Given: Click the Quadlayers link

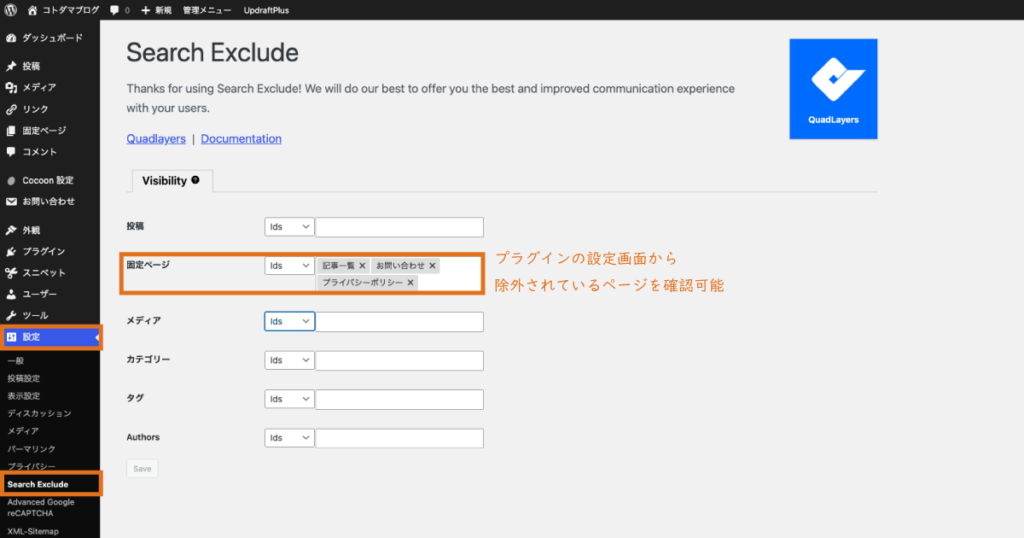Looking at the screenshot, I should 156,138.
